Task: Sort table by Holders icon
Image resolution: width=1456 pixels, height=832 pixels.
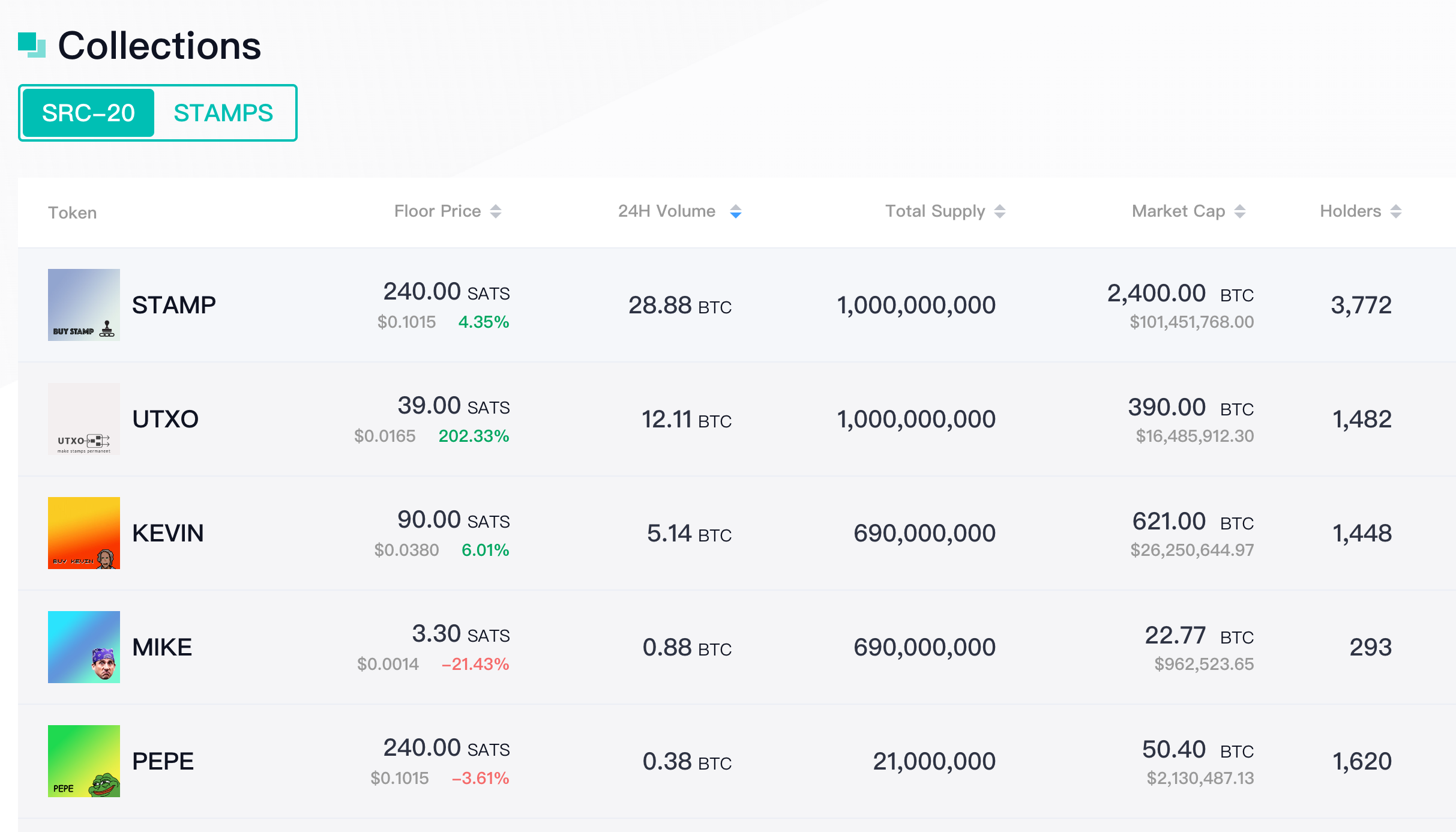Action: click(x=1396, y=211)
